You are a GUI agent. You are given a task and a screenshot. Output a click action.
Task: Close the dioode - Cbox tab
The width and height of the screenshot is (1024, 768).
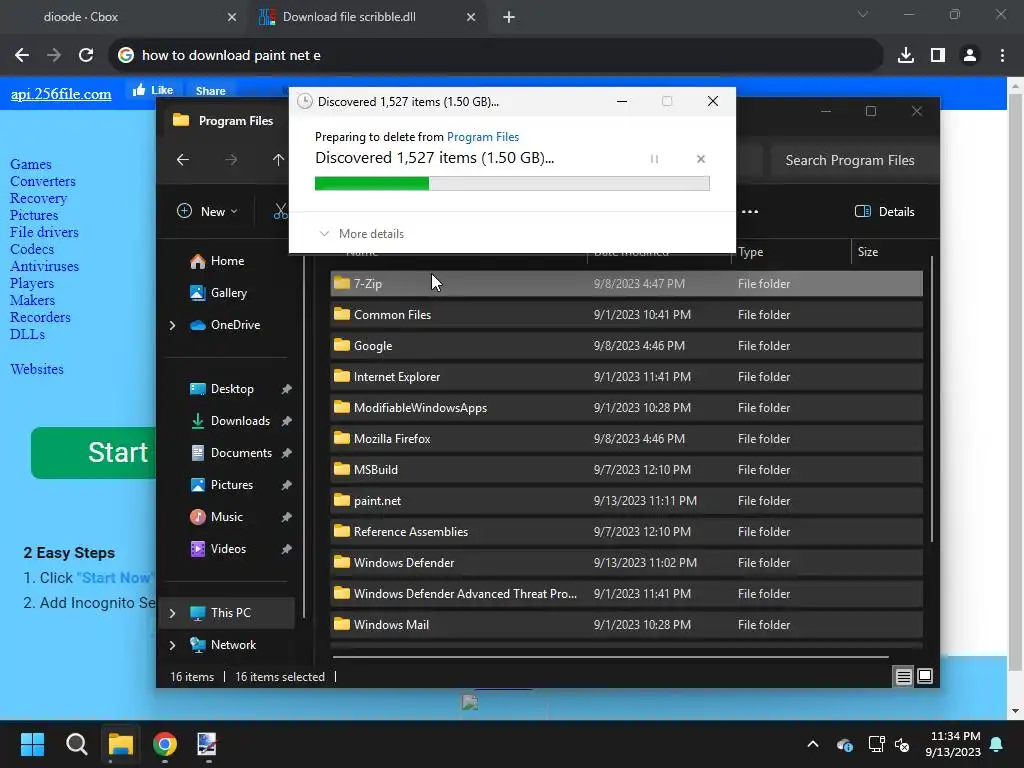pos(232,17)
